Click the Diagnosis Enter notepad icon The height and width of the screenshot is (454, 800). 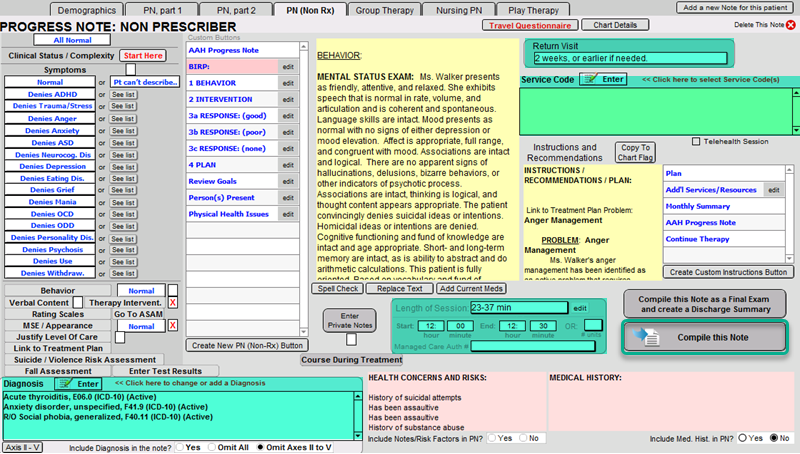65,384
